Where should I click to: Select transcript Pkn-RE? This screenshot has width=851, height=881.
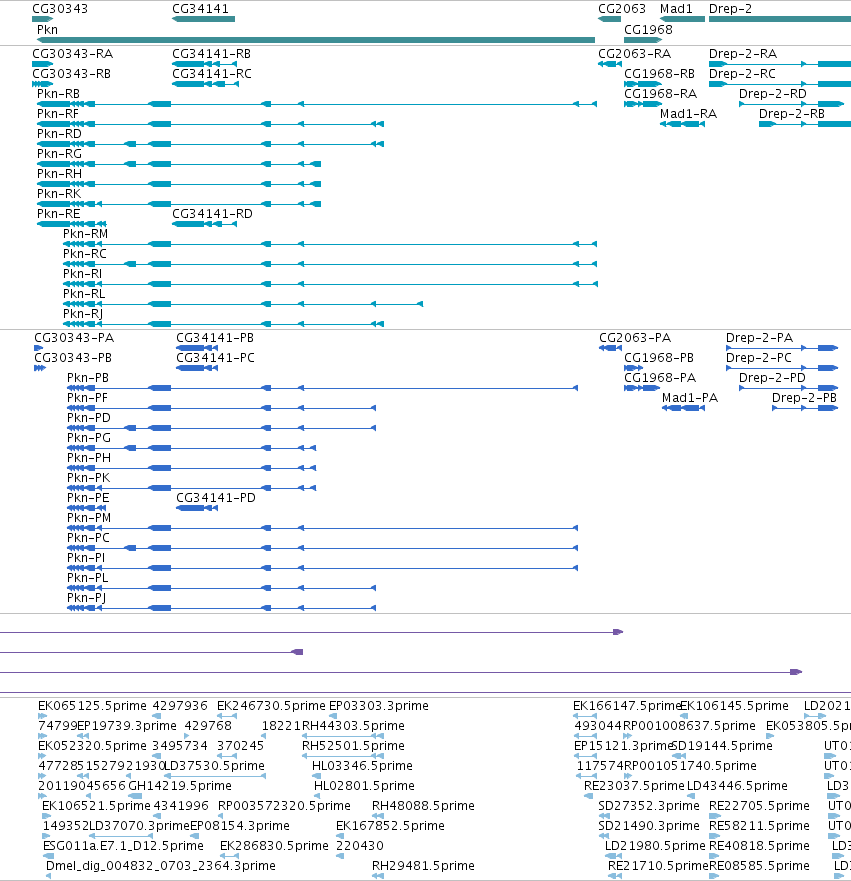(x=72, y=224)
